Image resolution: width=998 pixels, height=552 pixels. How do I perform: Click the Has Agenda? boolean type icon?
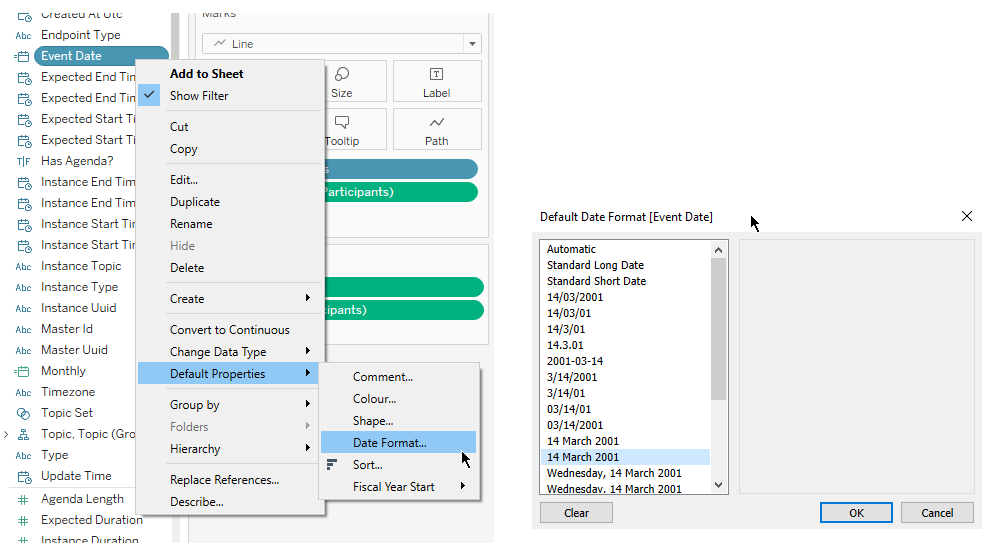pos(23,161)
